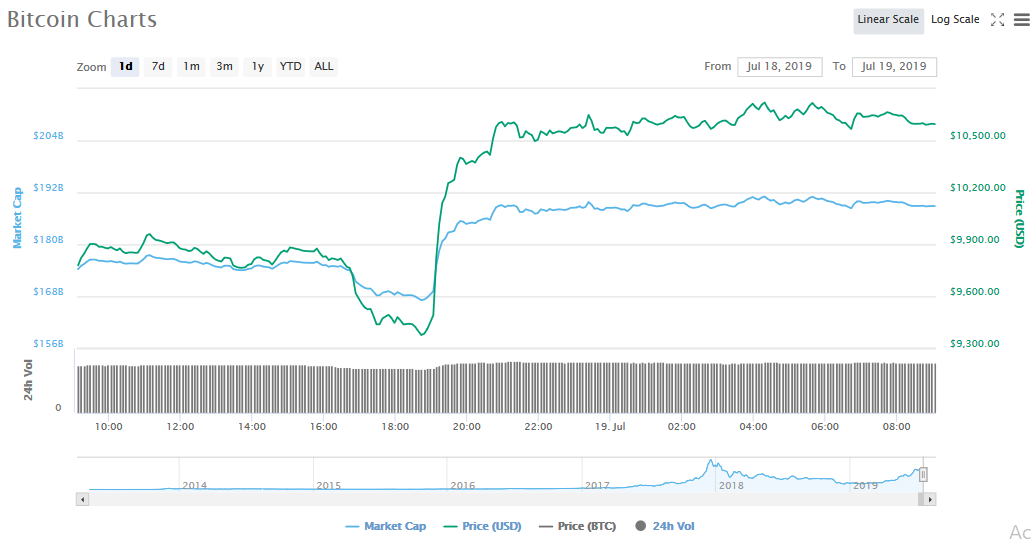Click the 18:00 time axis label
This screenshot has width=1031, height=542.
(395, 426)
